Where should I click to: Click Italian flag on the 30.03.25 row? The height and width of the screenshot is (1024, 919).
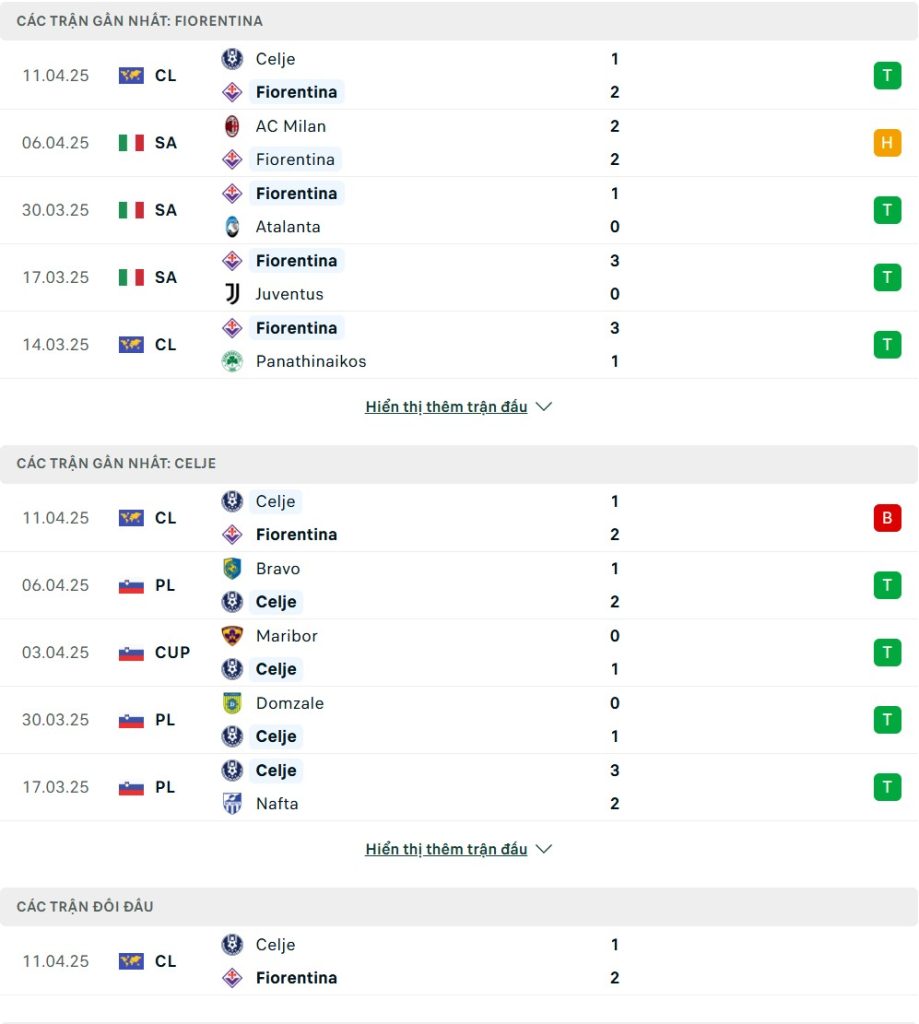point(131,210)
